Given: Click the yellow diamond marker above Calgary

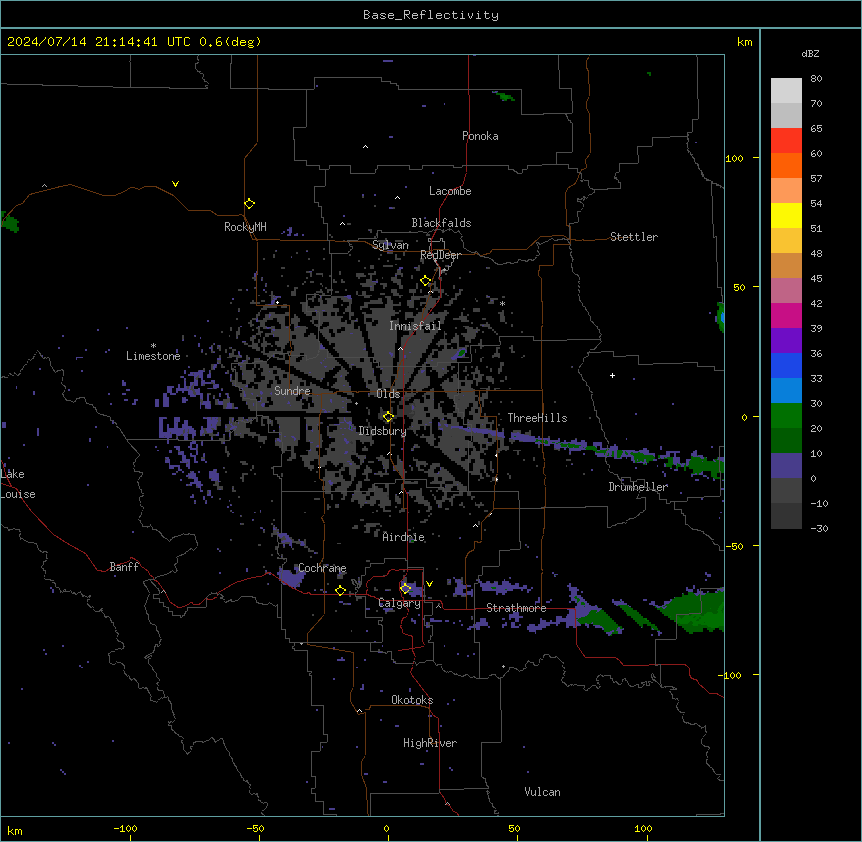Looking at the screenshot, I should click(x=405, y=589).
